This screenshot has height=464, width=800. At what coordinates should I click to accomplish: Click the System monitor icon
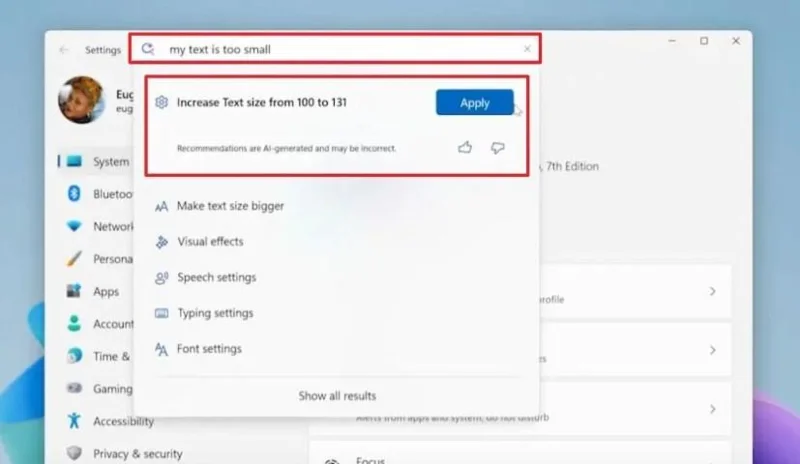[74, 161]
